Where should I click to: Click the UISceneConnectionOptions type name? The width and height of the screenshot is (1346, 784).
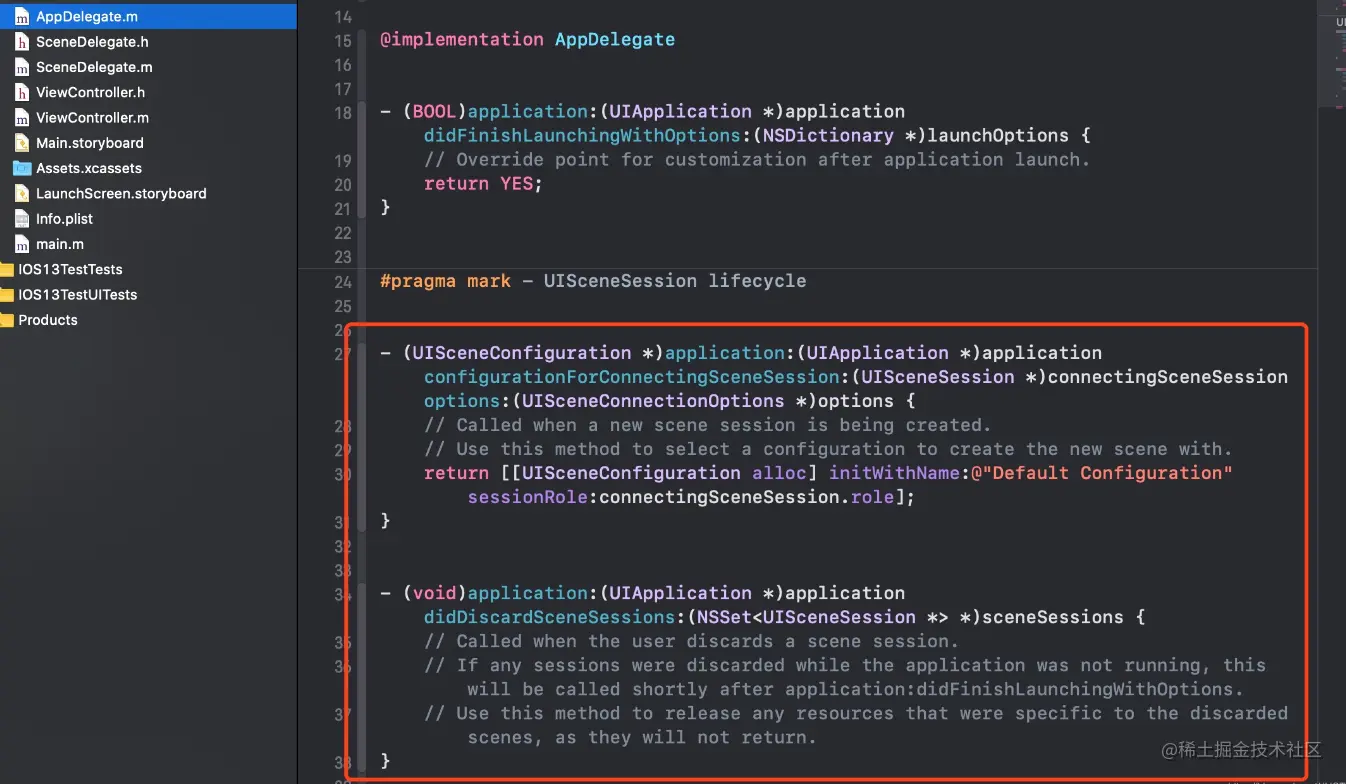(x=653, y=400)
